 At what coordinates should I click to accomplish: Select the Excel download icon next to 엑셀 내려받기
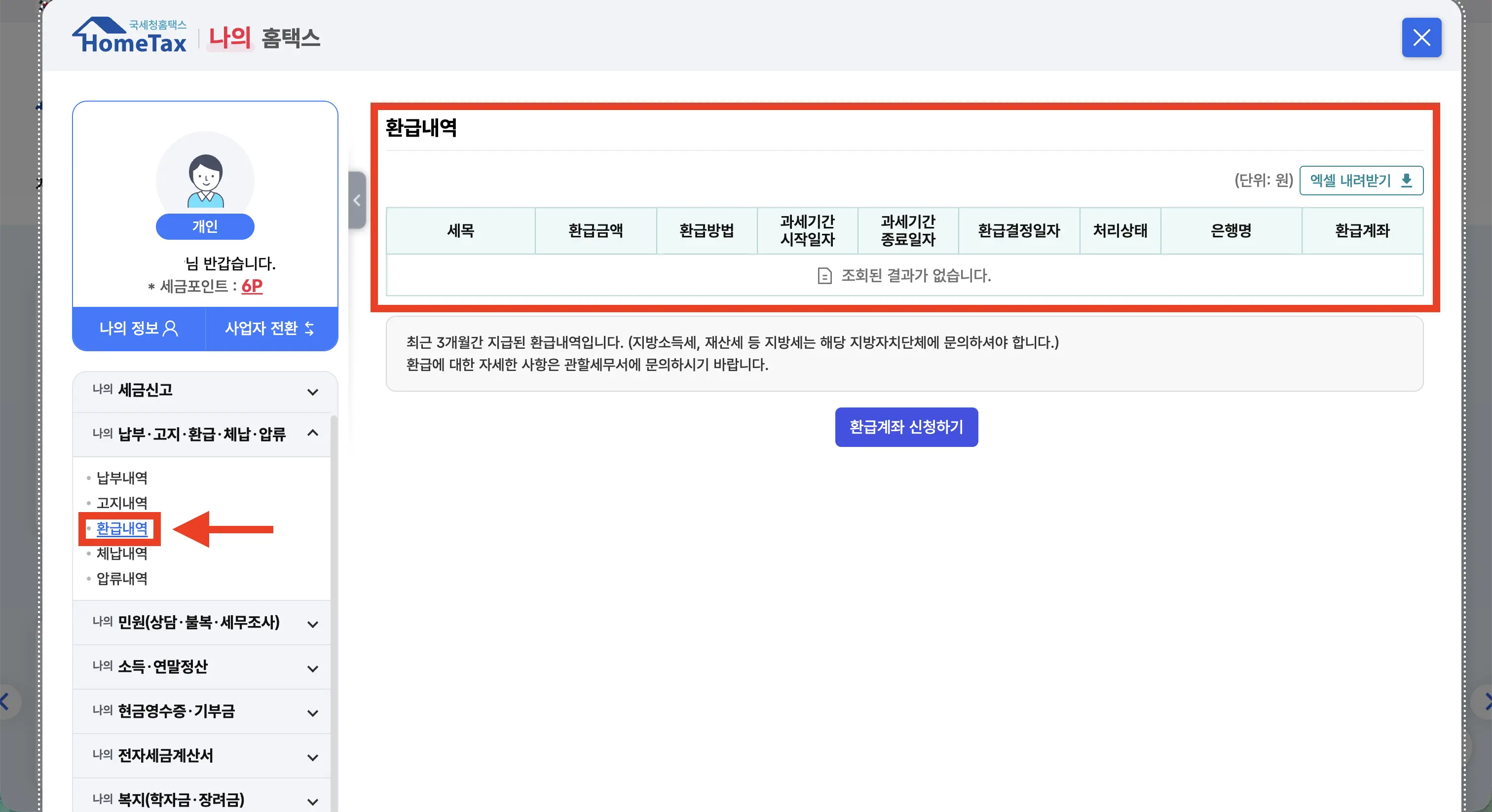(x=1406, y=181)
